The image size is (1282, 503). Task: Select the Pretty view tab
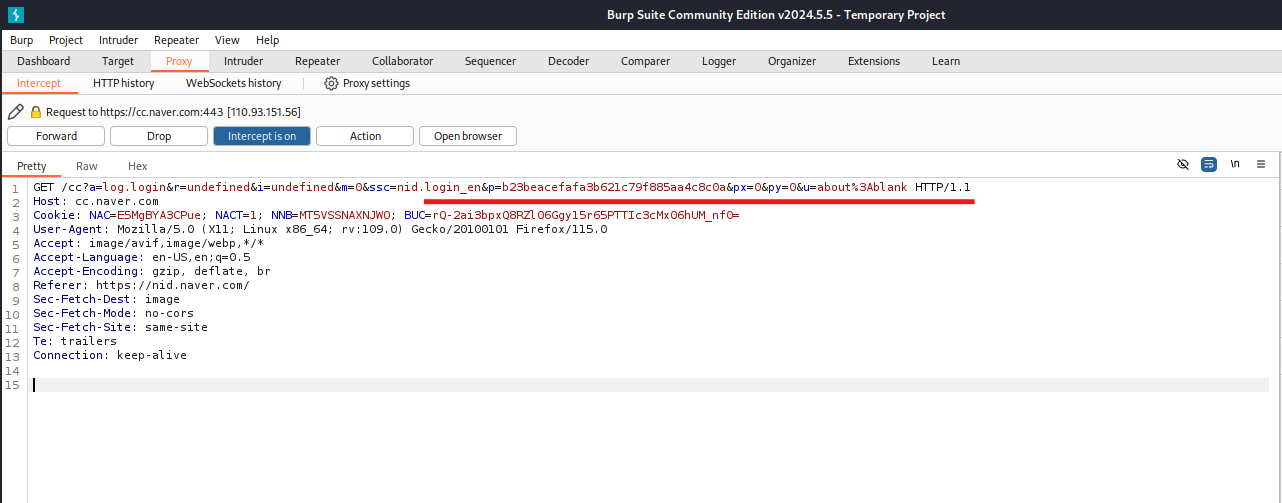[31, 166]
